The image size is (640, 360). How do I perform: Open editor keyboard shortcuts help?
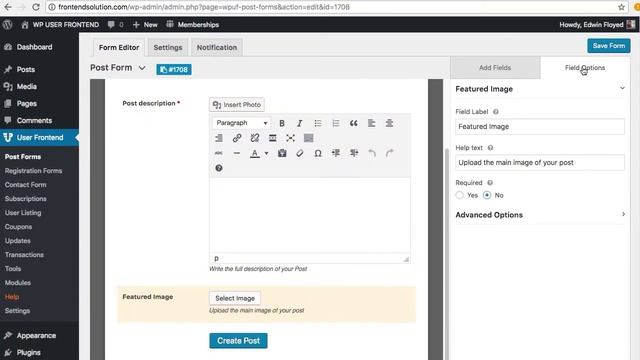[x=219, y=168]
